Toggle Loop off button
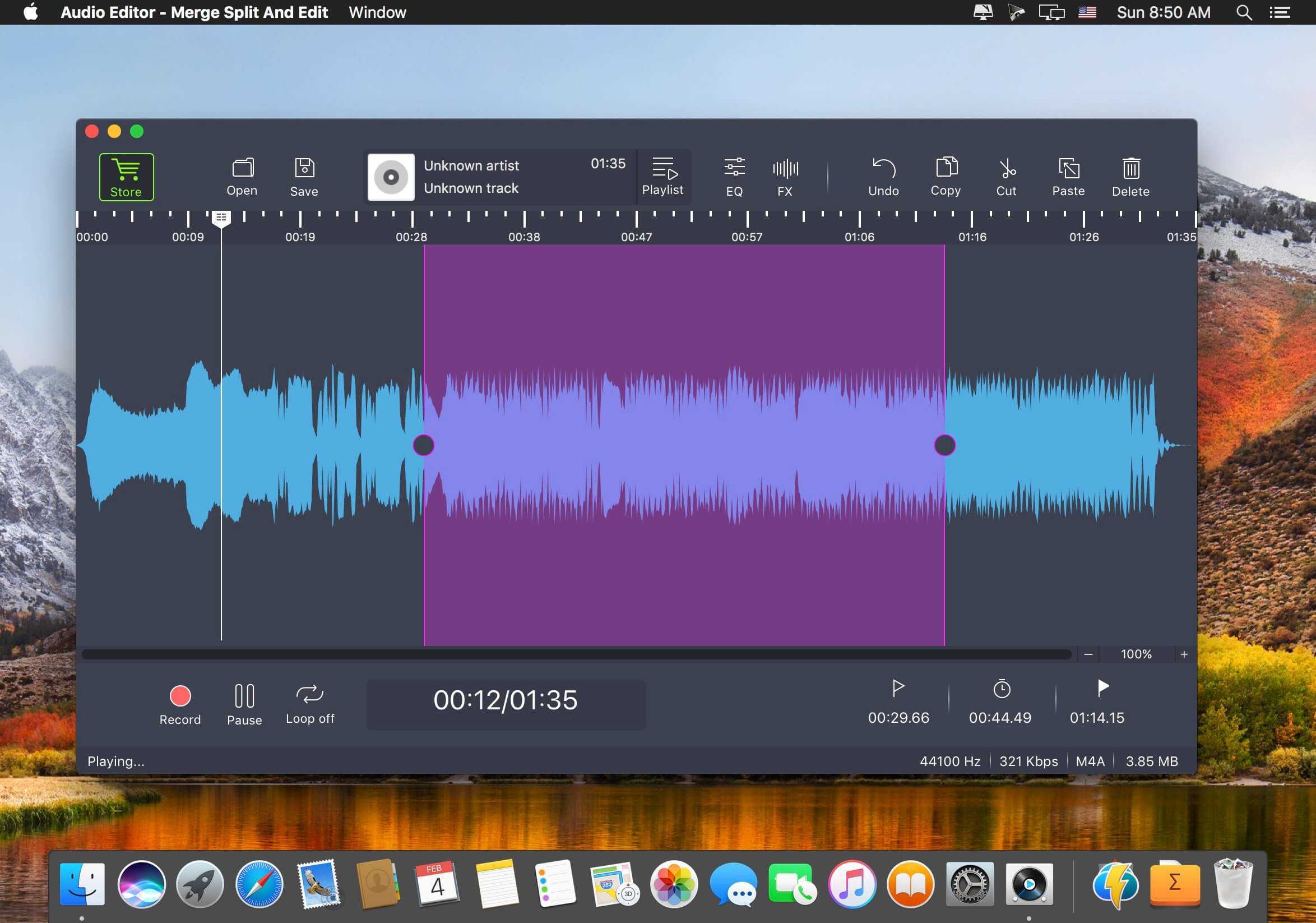 309,700
